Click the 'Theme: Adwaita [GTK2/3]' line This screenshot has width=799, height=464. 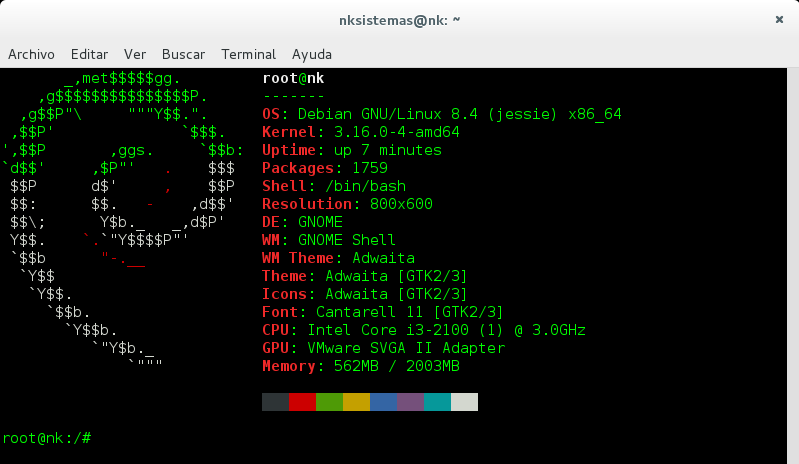364,276
